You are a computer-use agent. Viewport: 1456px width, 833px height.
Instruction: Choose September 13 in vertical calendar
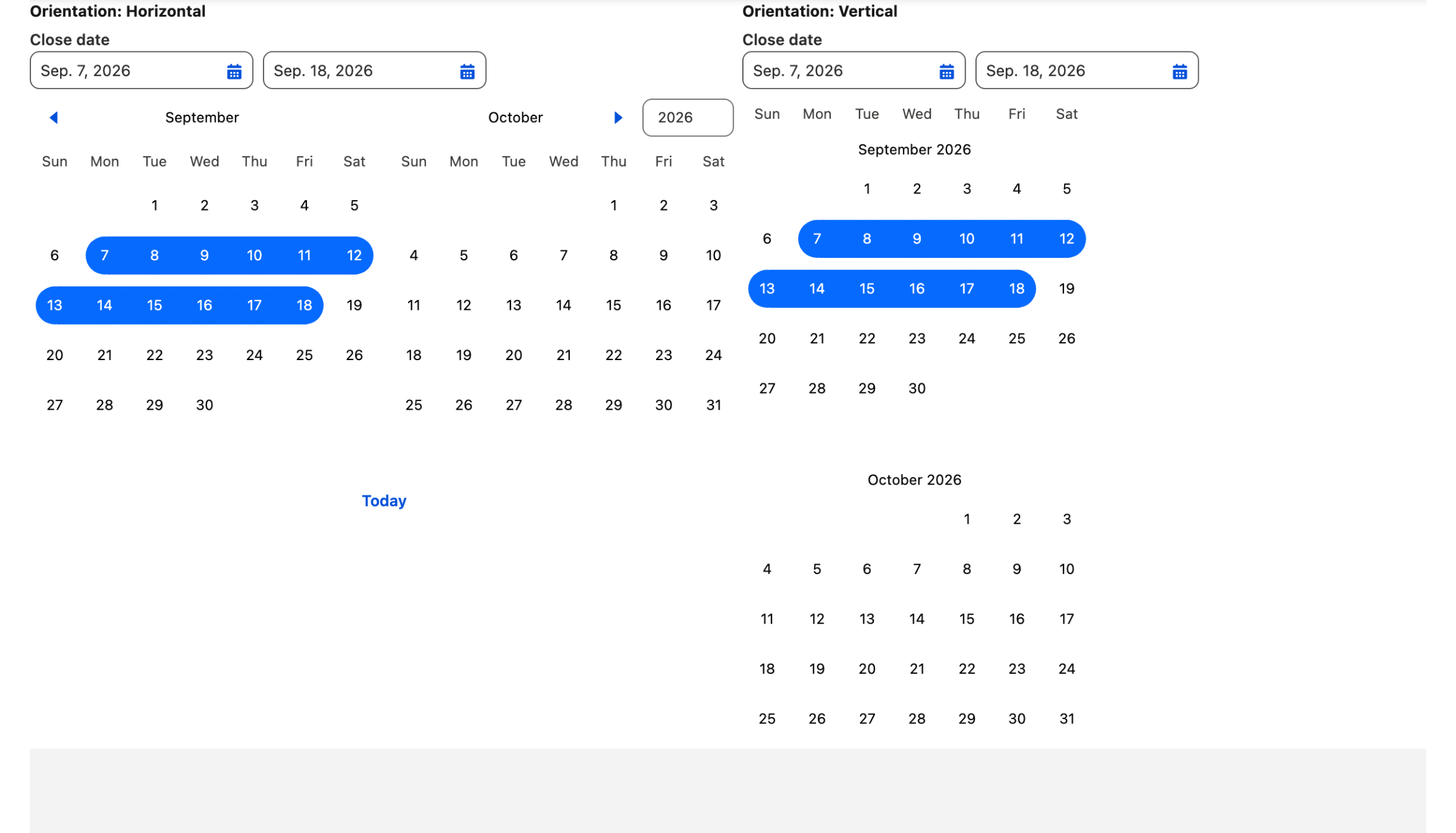click(767, 289)
